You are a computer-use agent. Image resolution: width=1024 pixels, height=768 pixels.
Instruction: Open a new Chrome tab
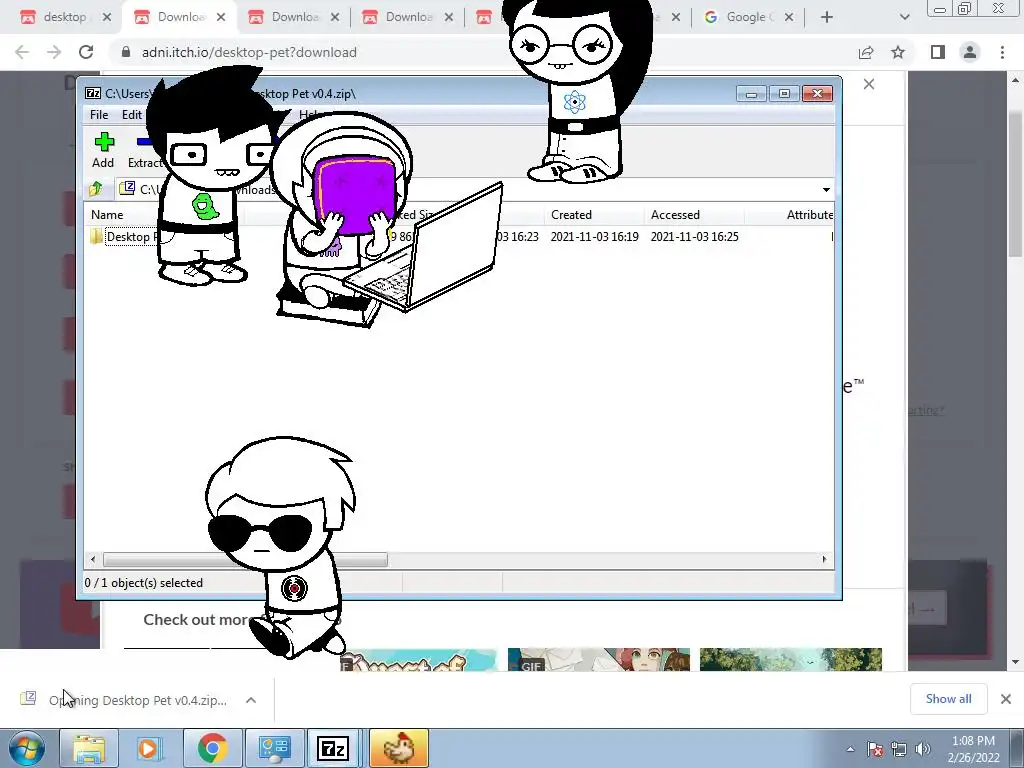(827, 18)
